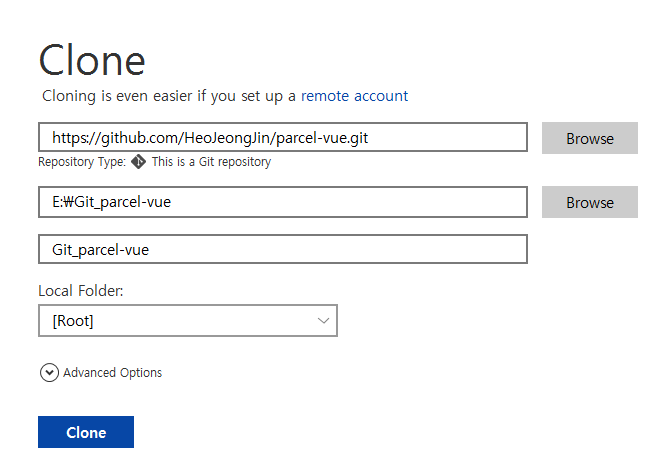The height and width of the screenshot is (473, 670).
Task: Start cloning with the blue Clone button
Action: point(86,432)
